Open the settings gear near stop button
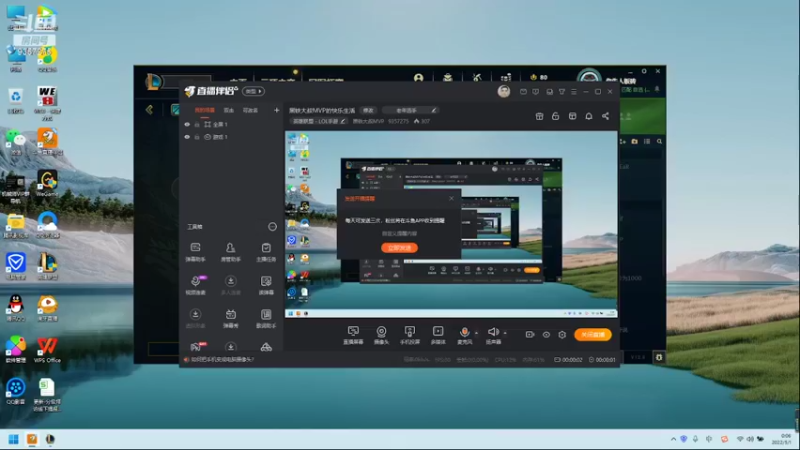The image size is (800, 450). click(562, 335)
